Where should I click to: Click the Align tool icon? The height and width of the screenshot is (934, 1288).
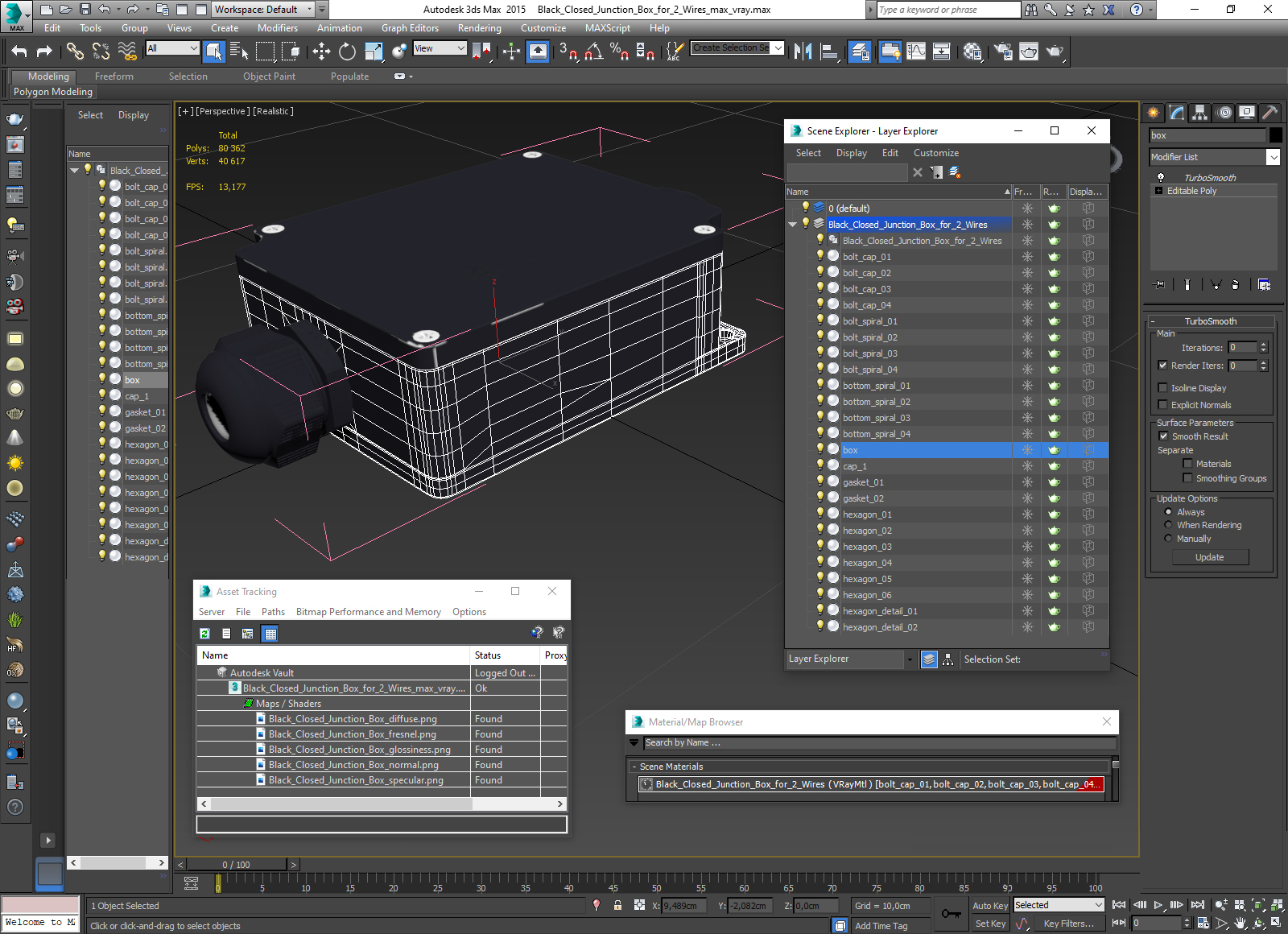tap(829, 52)
